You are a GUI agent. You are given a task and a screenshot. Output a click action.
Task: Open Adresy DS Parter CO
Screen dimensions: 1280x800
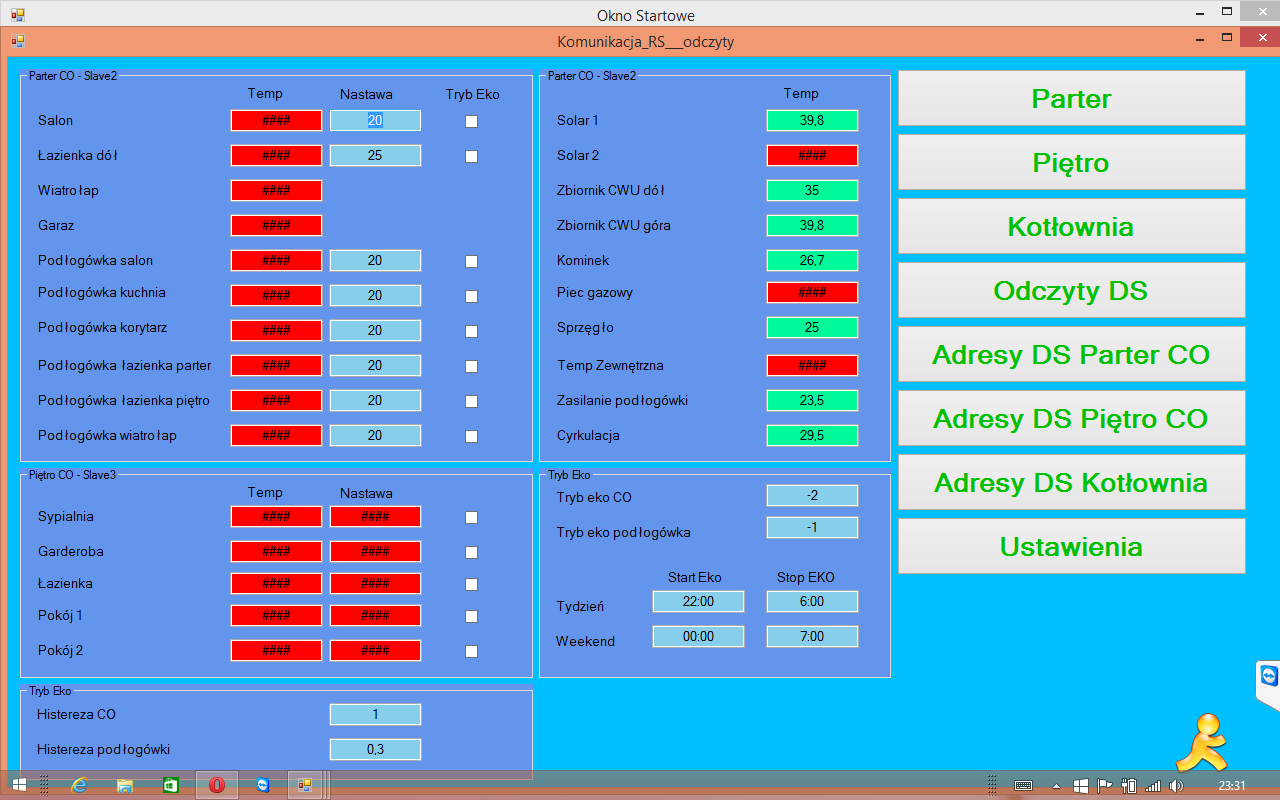(1072, 354)
